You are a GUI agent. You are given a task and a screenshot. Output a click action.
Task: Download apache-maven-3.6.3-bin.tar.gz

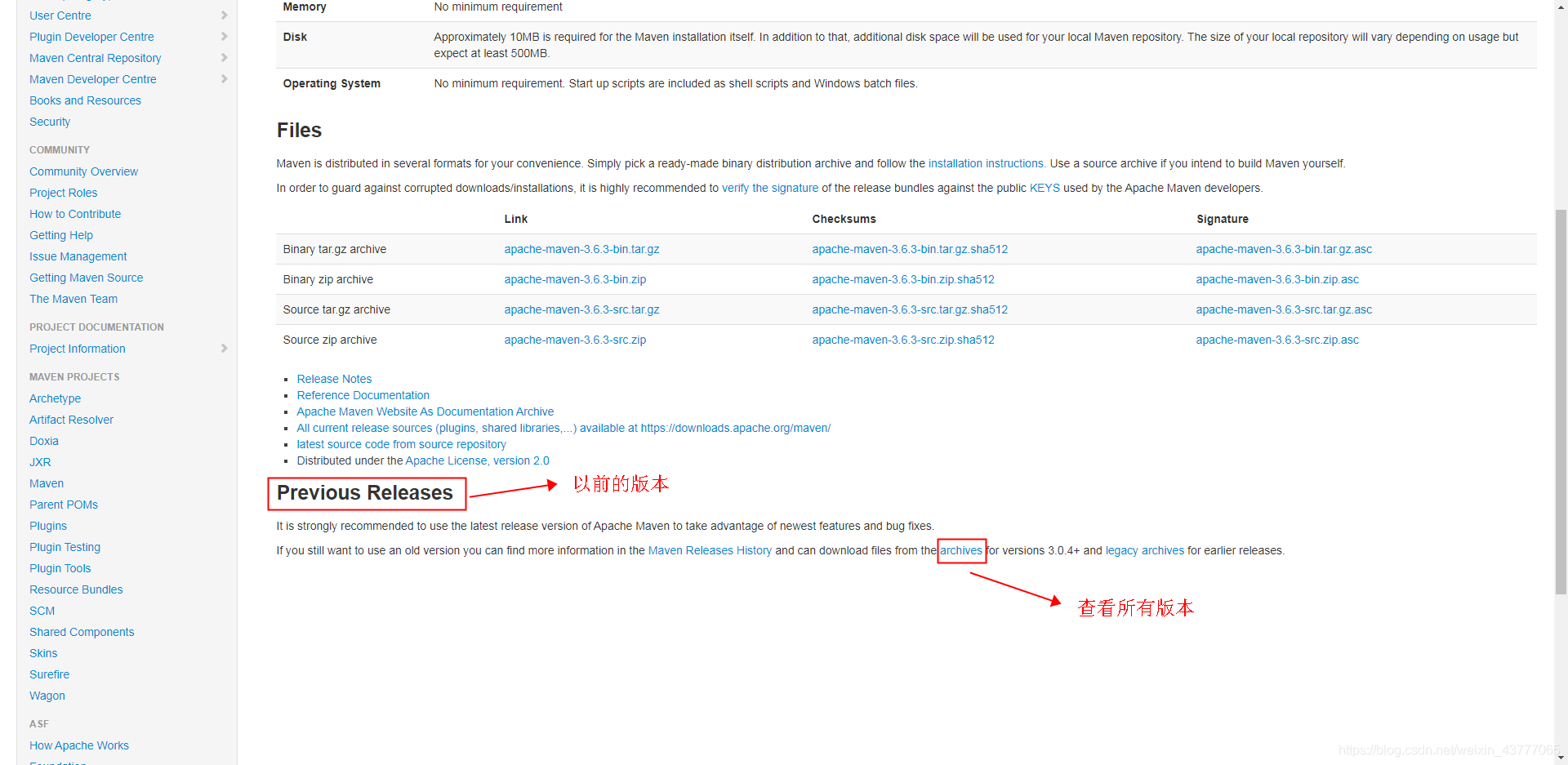click(581, 249)
